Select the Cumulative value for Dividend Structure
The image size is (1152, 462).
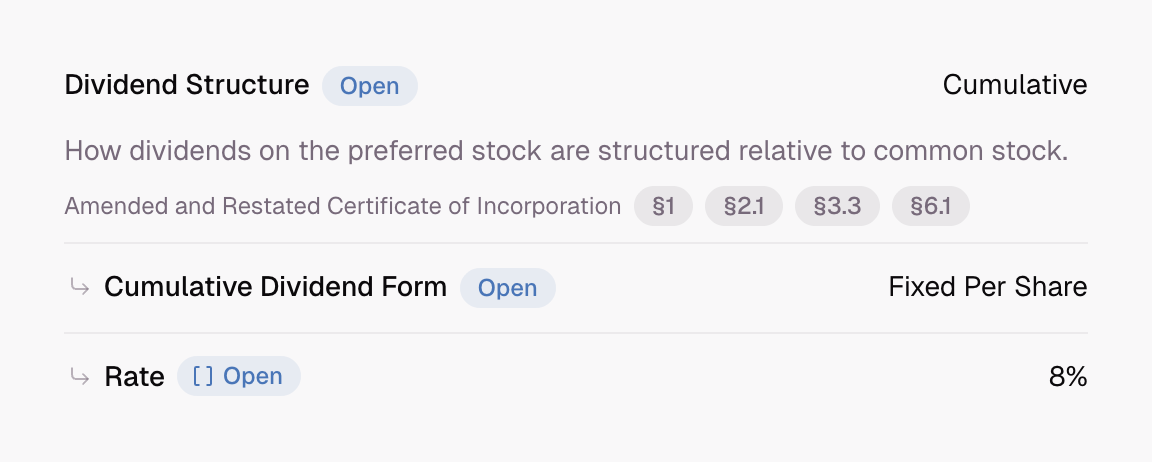(1015, 85)
